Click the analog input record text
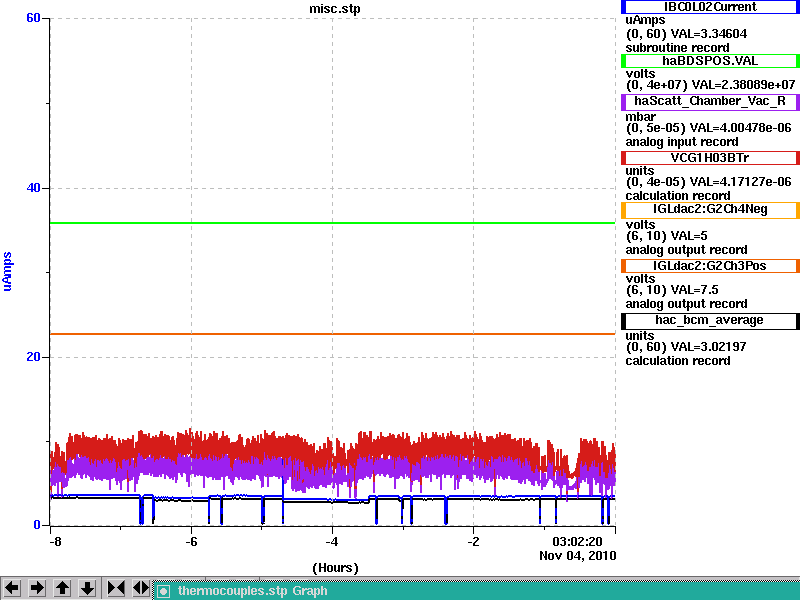 tap(682, 142)
